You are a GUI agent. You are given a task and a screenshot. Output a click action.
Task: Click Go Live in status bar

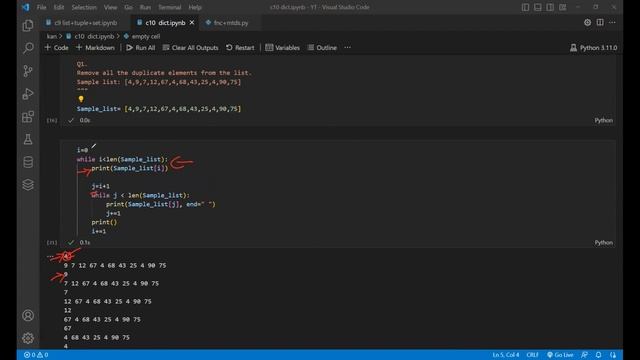(x=560, y=355)
